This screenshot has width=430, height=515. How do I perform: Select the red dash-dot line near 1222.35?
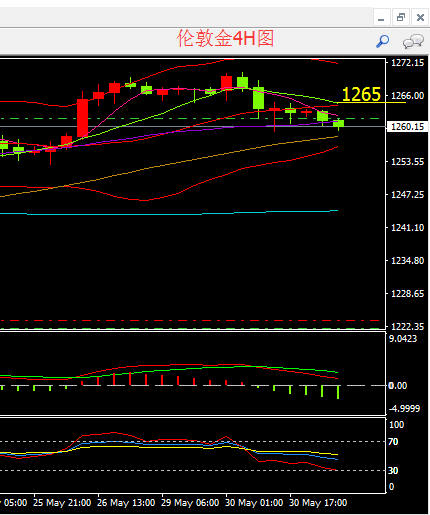coord(190,320)
